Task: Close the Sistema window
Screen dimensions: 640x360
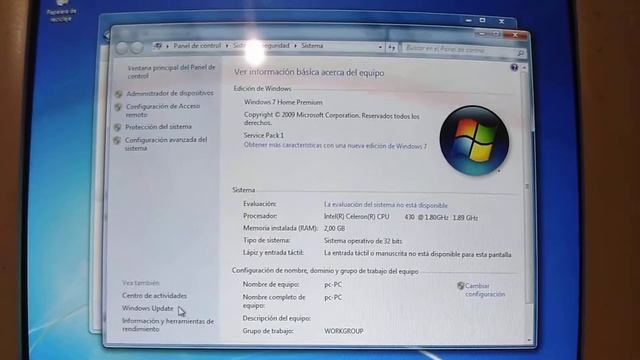Action: pyautogui.click(x=515, y=35)
